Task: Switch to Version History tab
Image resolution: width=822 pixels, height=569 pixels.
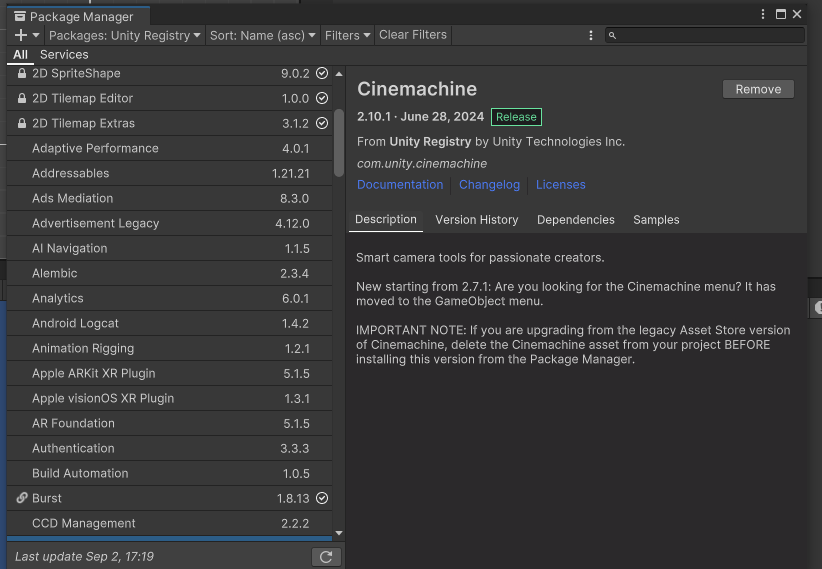Action: click(x=477, y=220)
